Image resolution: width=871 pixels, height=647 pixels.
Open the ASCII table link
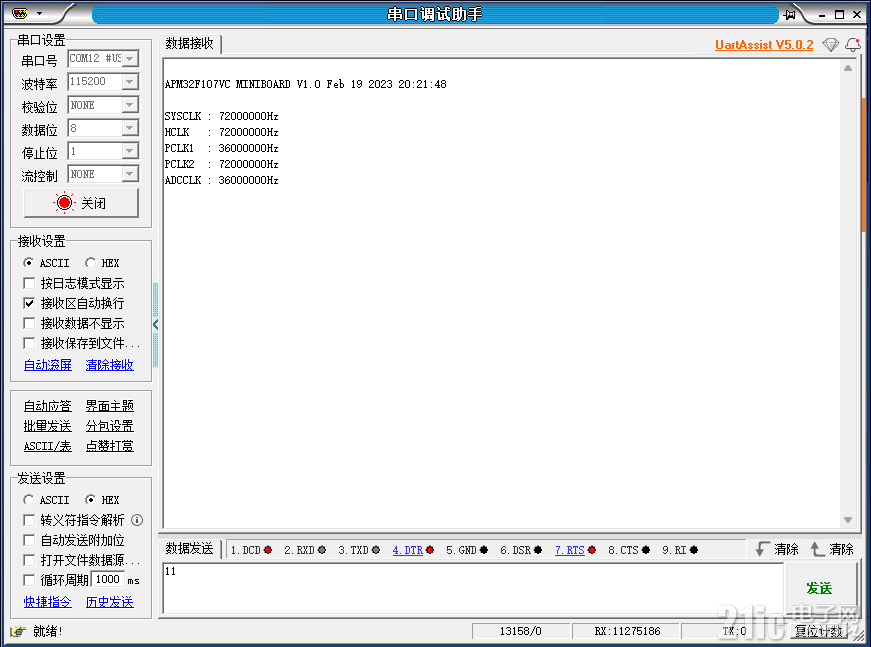point(48,446)
